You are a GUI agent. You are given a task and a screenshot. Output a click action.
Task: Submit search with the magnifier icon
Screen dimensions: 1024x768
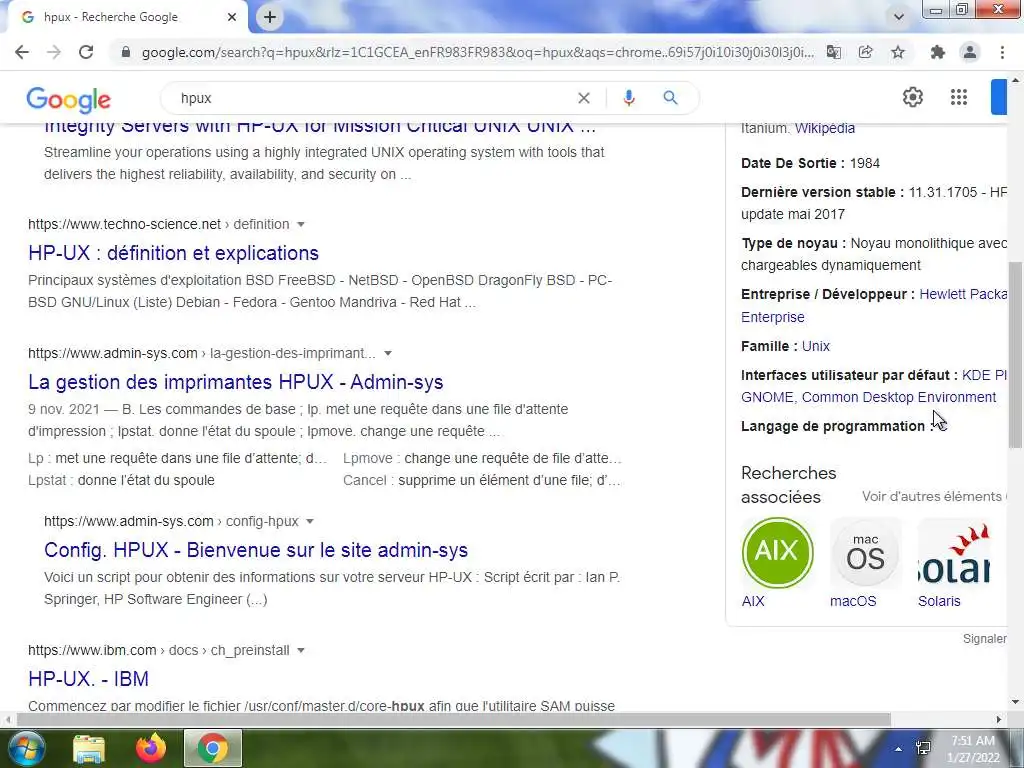[x=670, y=98]
